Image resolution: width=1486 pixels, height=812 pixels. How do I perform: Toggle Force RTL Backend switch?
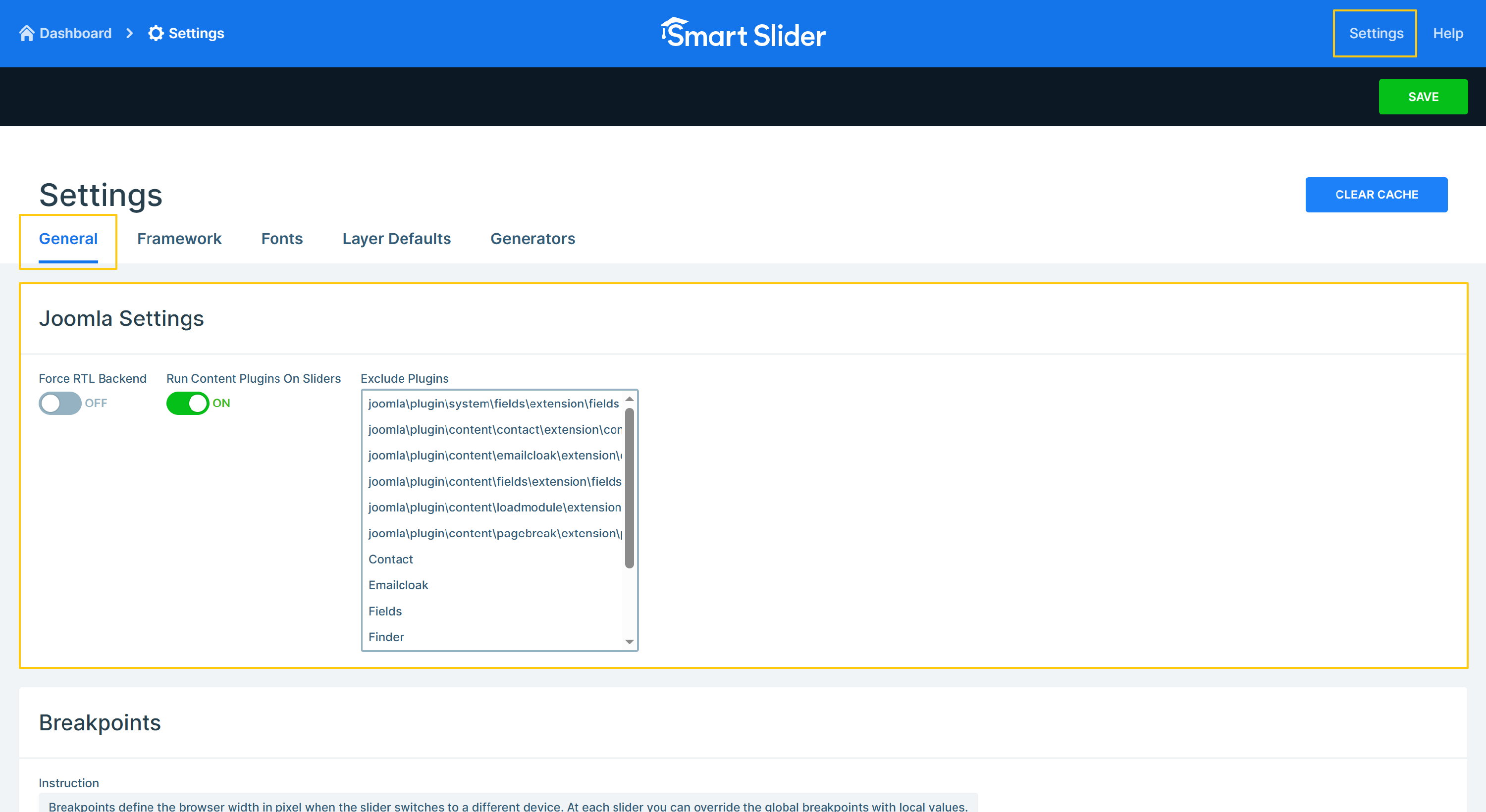(60, 403)
